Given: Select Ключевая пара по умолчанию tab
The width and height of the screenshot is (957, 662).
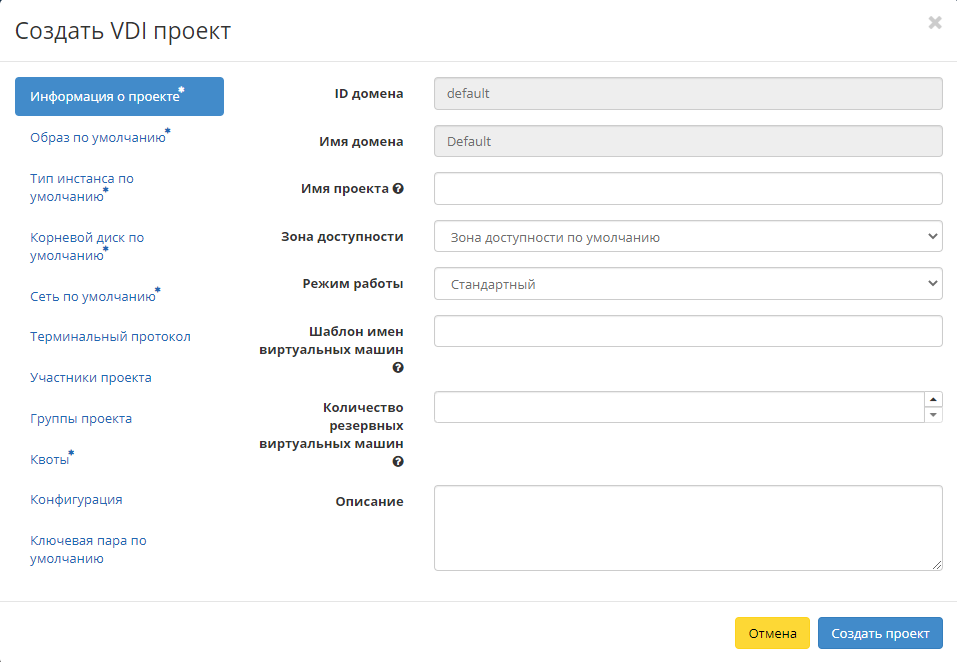Looking at the screenshot, I should 88,549.
